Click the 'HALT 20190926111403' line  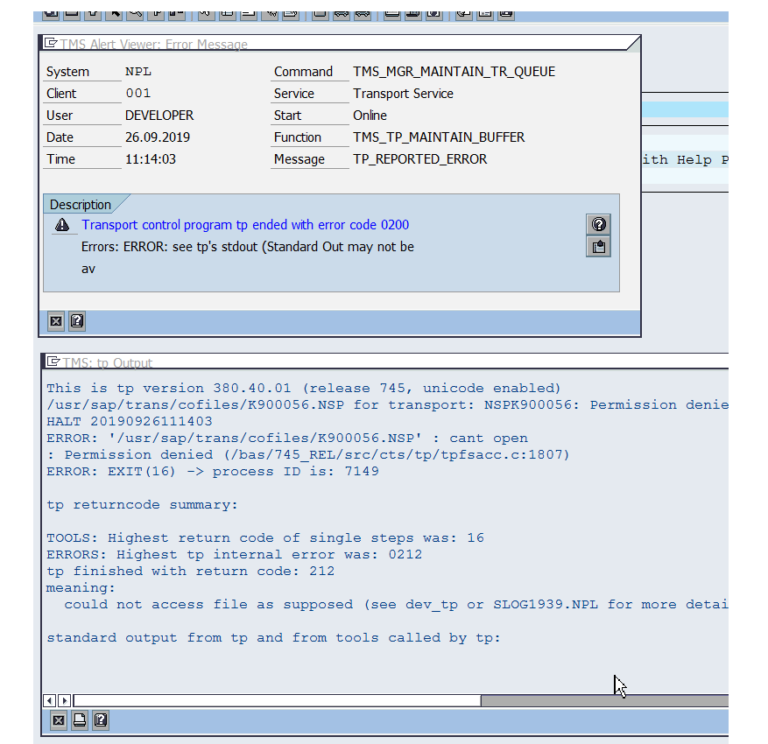129,421
